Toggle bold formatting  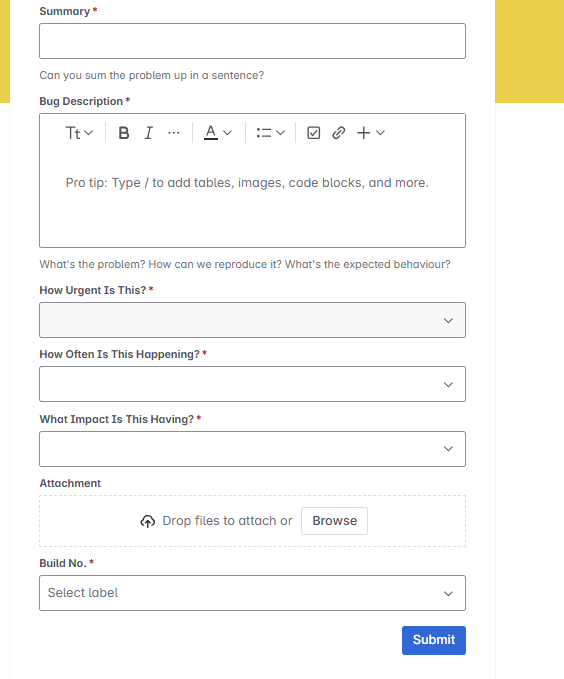[124, 133]
